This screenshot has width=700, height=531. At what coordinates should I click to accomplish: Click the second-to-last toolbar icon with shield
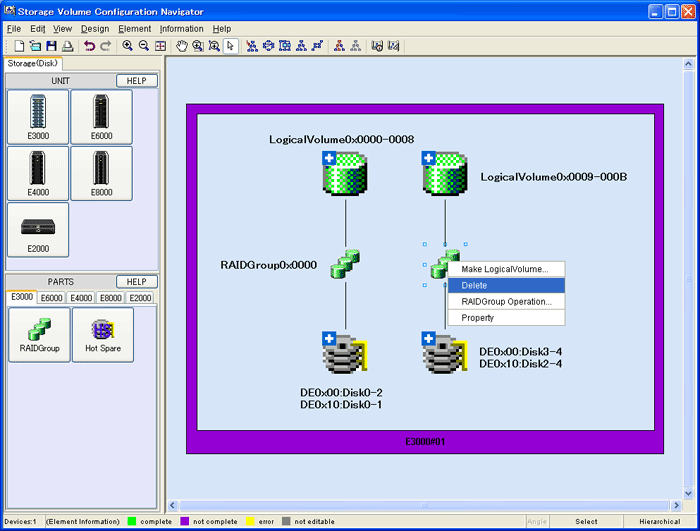click(377, 46)
